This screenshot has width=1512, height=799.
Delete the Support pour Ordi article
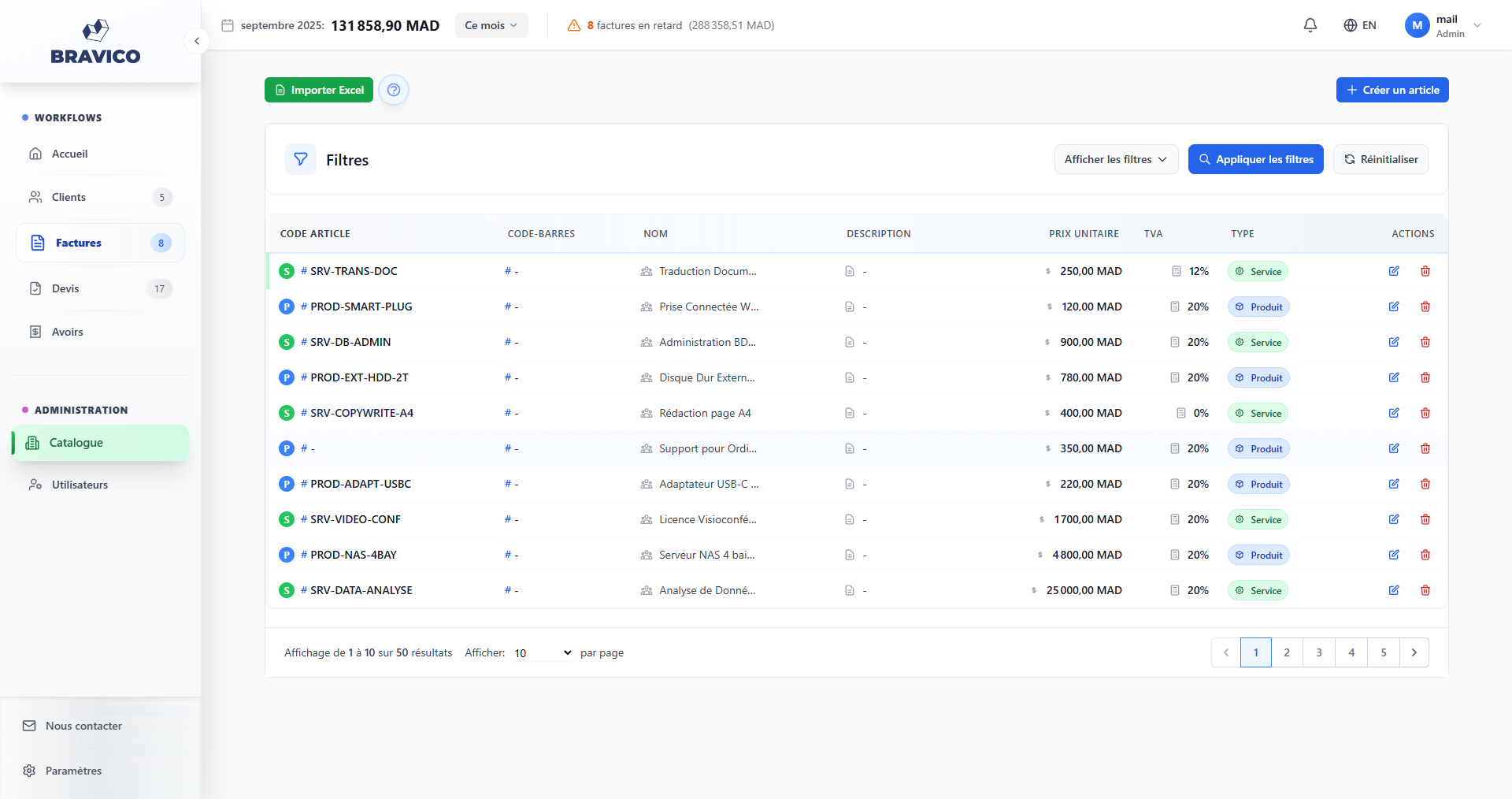(1425, 448)
